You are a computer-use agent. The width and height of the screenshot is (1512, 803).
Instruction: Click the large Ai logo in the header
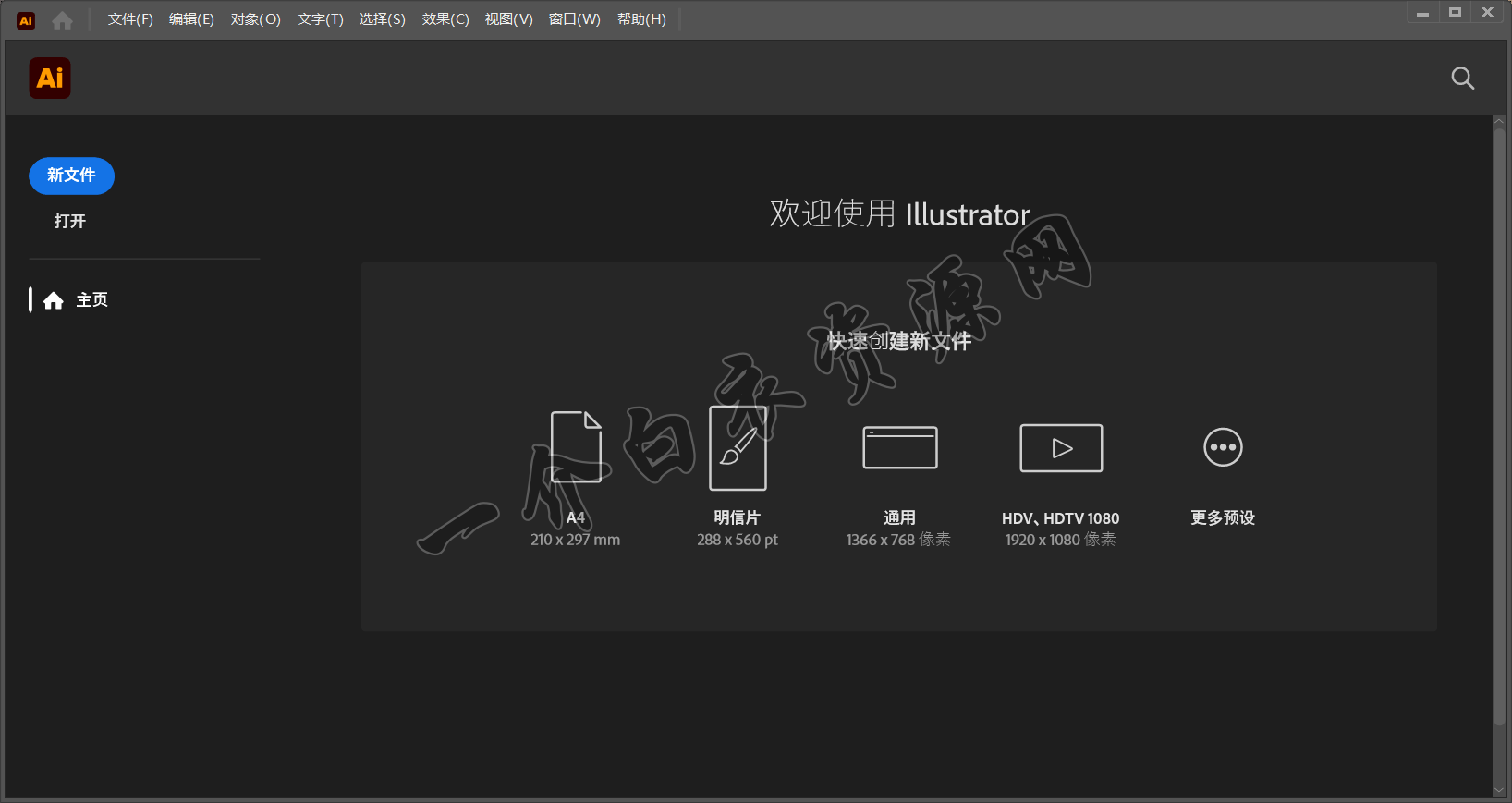tap(50, 79)
